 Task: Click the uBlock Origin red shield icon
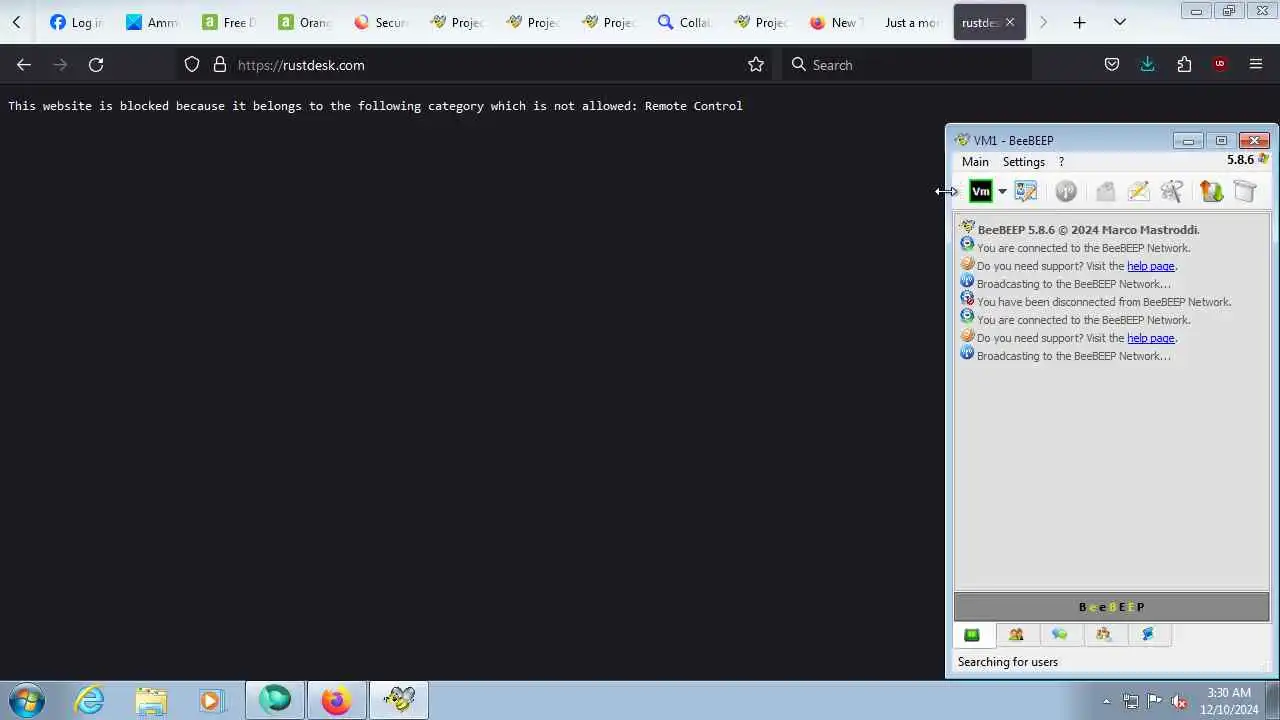tap(1220, 65)
